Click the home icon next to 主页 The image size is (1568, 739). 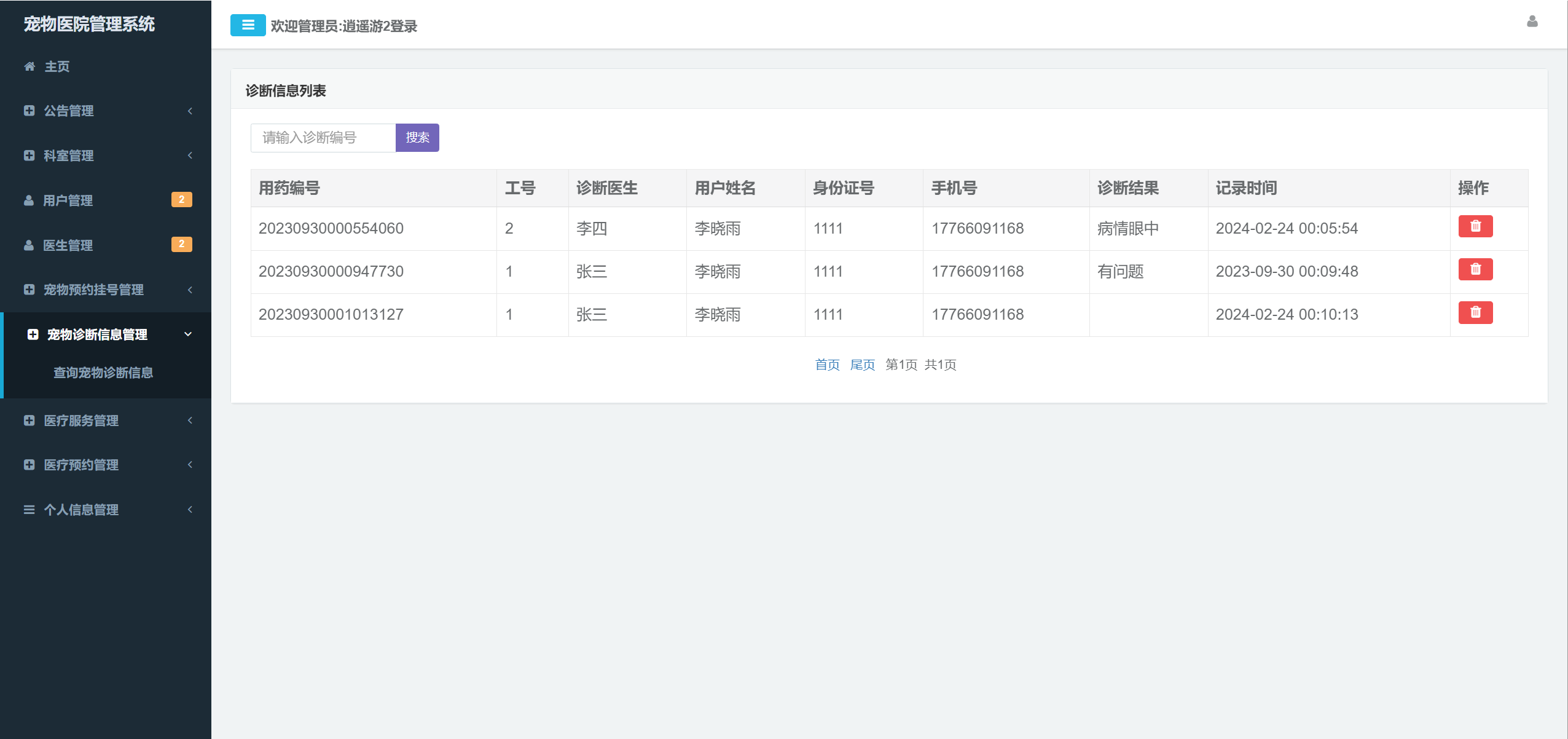(x=29, y=66)
